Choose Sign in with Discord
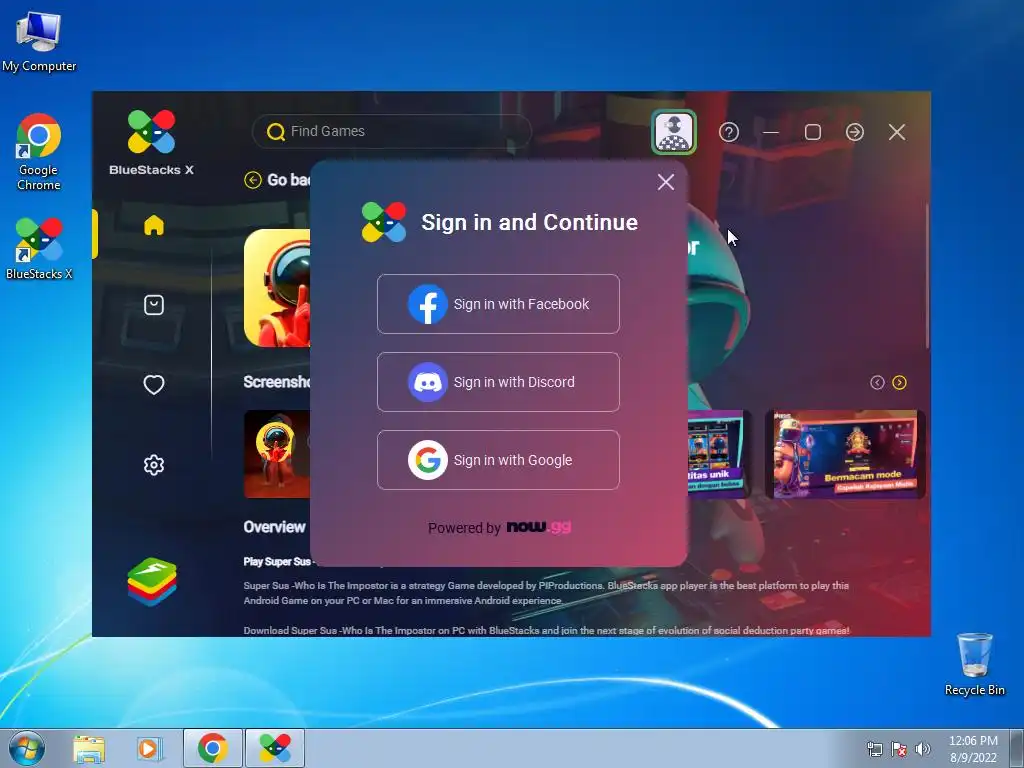Viewport: 1024px width, 768px height. [x=498, y=382]
